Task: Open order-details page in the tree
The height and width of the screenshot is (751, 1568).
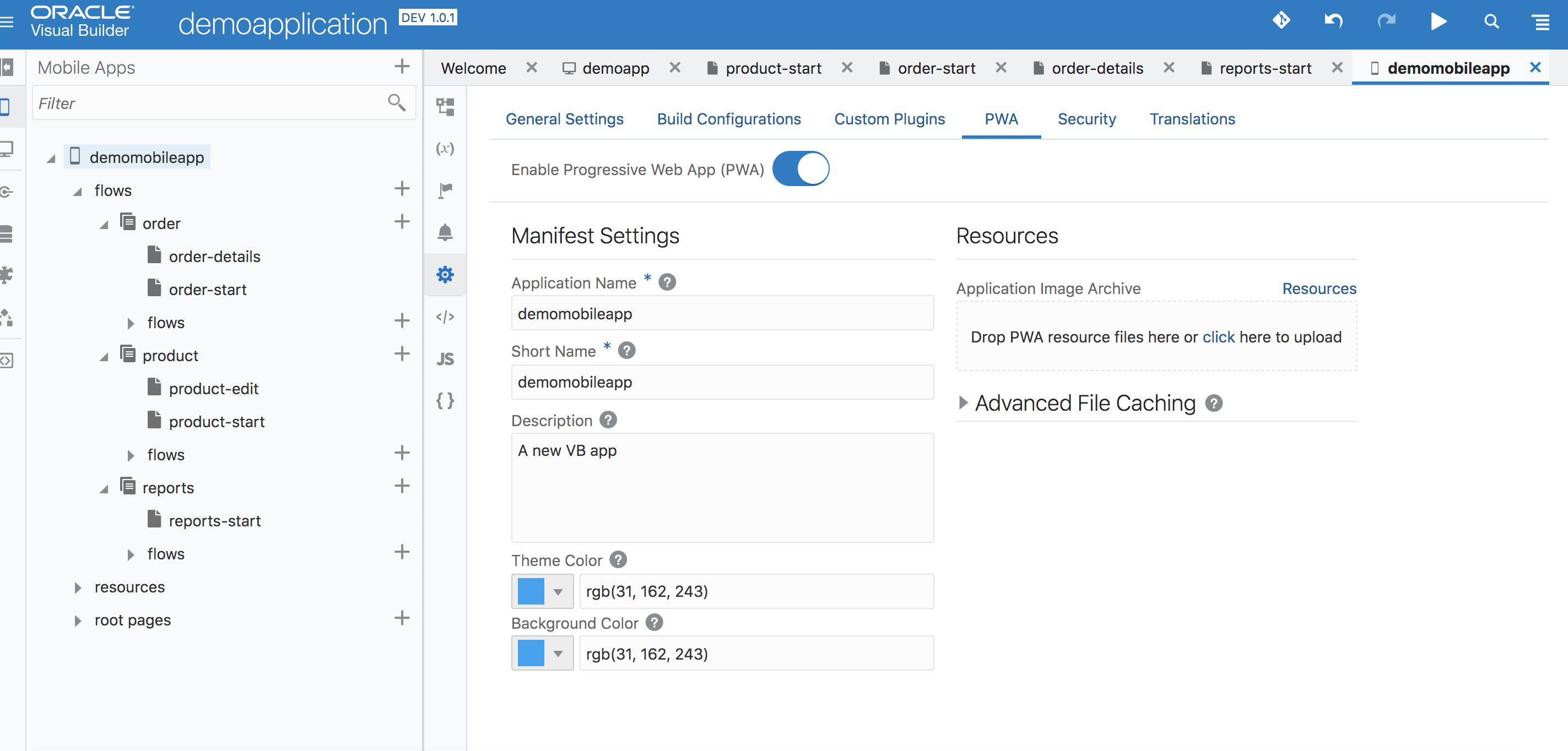Action: (214, 257)
